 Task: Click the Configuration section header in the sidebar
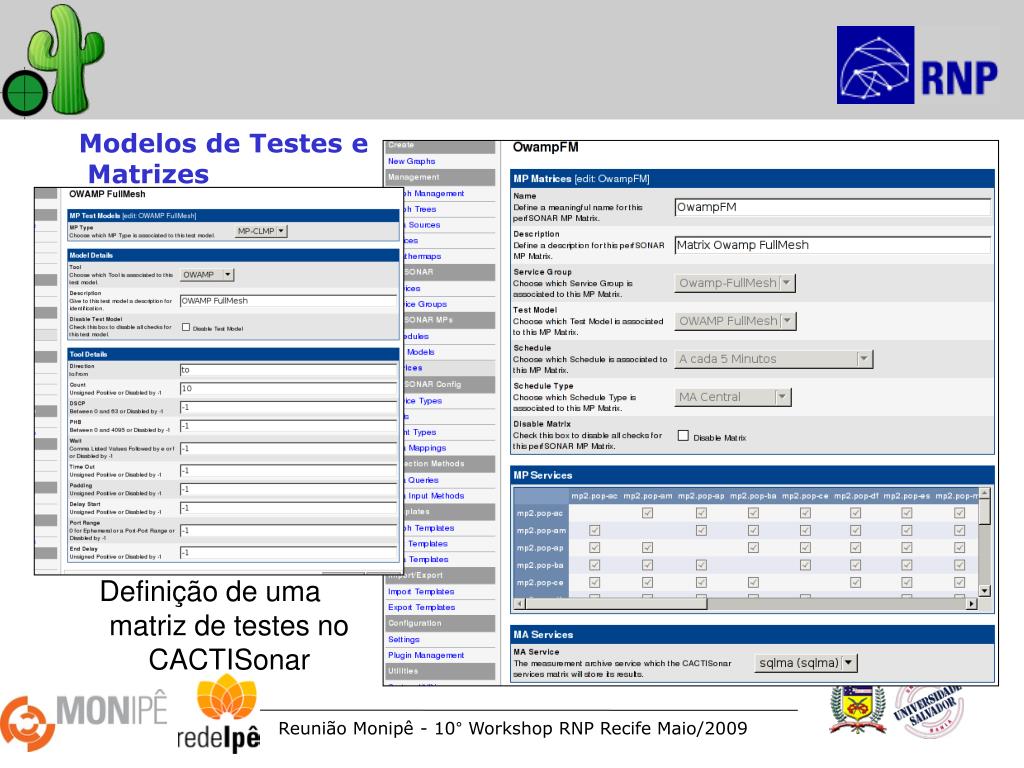[x=440, y=624]
